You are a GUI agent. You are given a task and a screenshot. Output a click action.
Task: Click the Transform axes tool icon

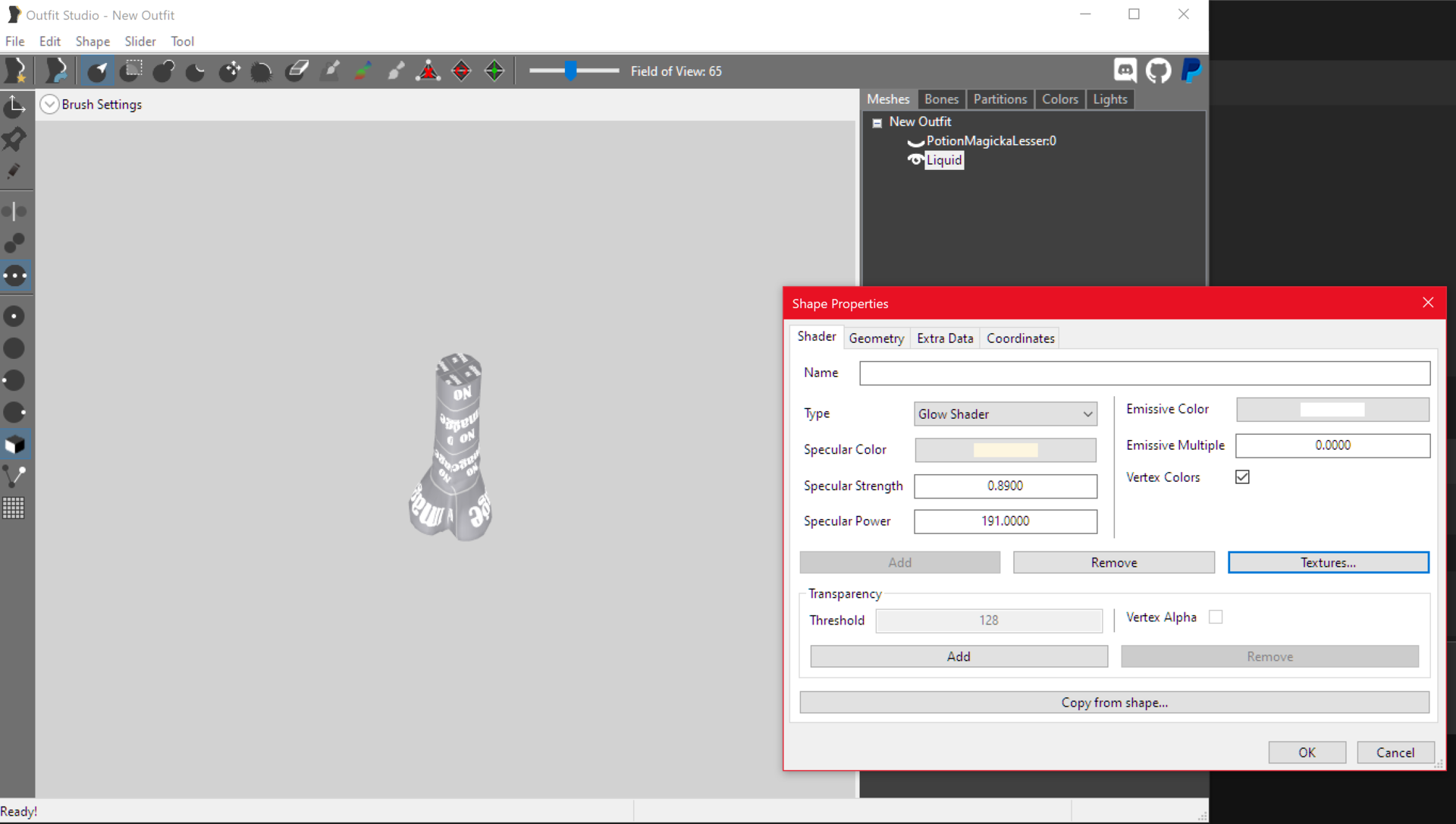click(x=14, y=106)
